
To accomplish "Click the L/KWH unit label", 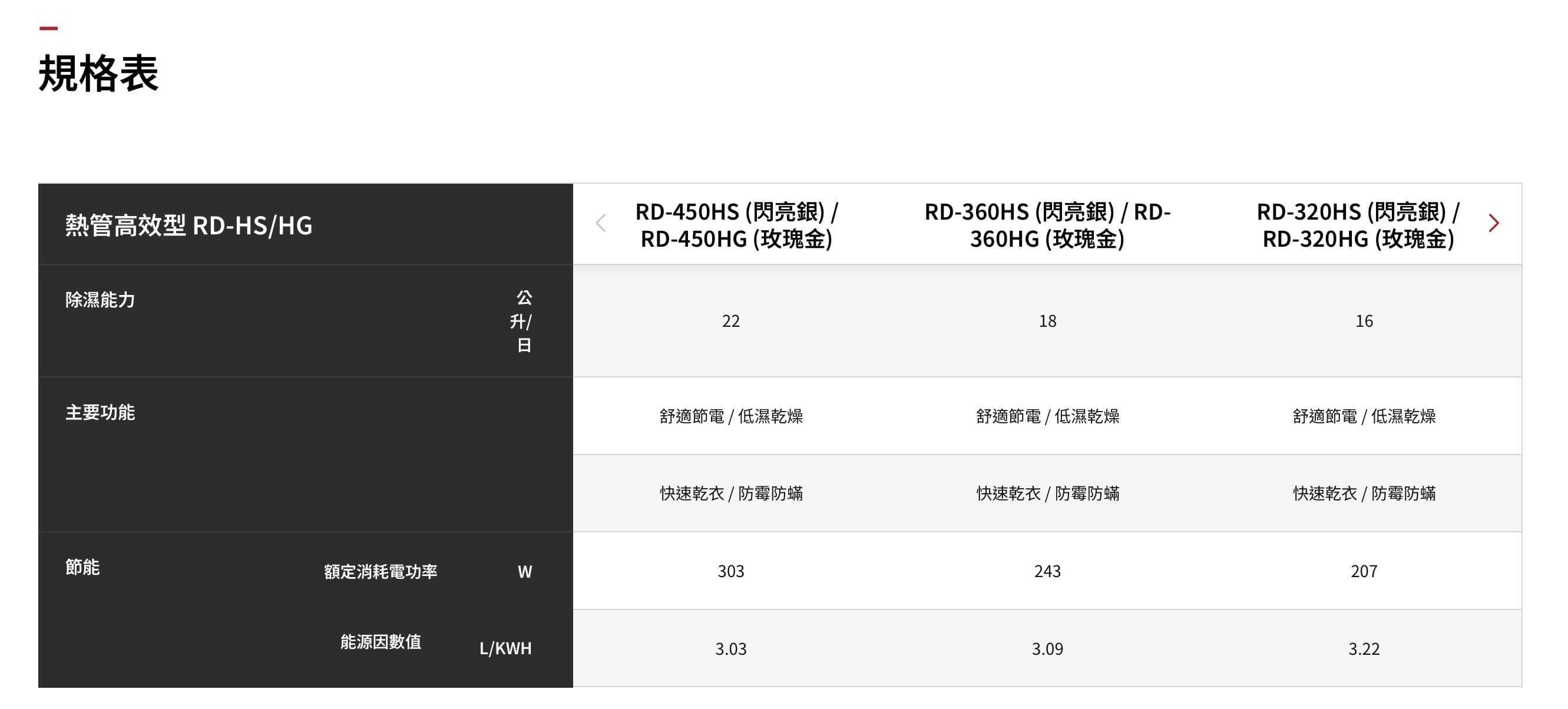I will [505, 648].
